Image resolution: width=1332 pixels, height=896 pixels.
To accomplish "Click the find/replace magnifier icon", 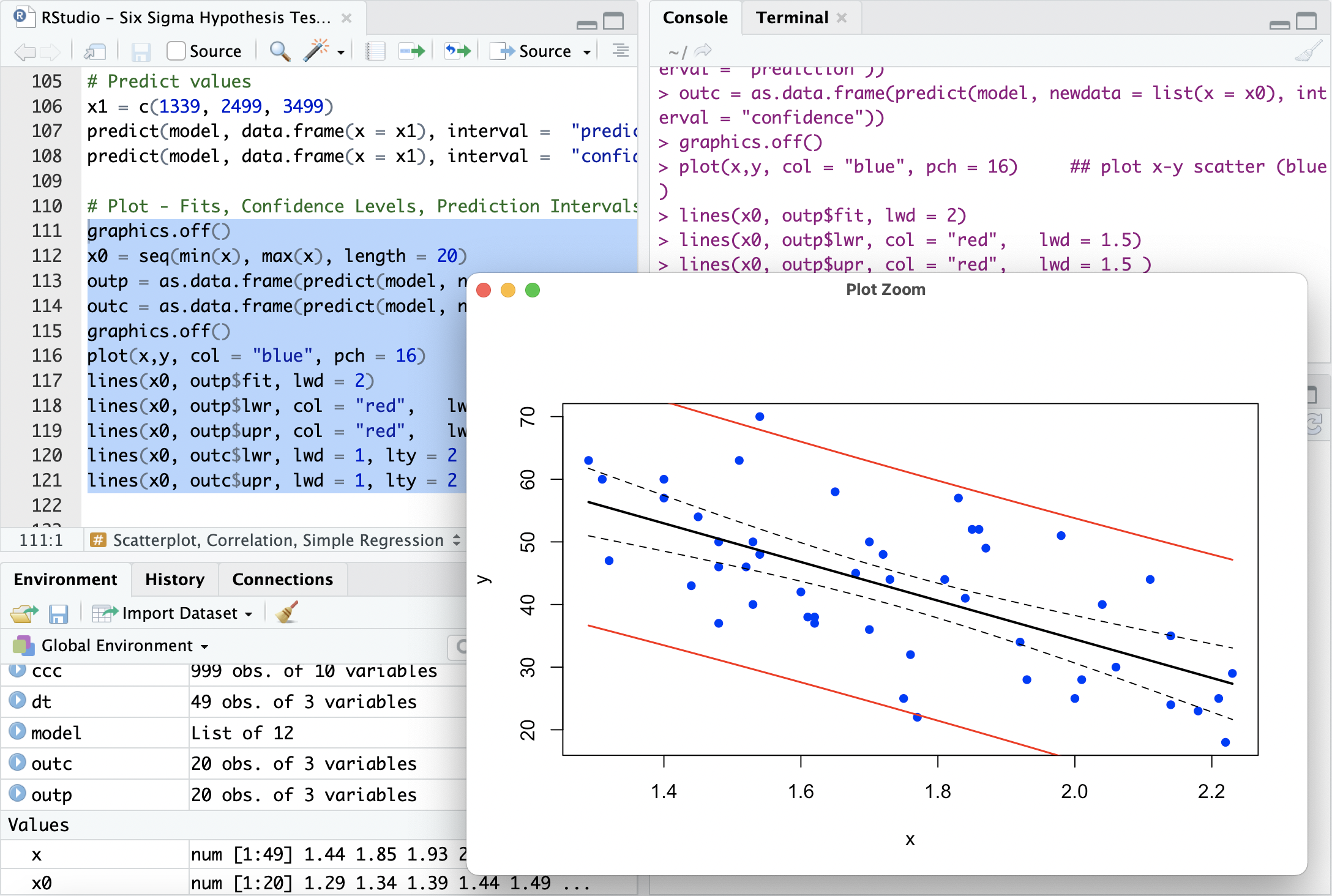I will coord(280,51).
